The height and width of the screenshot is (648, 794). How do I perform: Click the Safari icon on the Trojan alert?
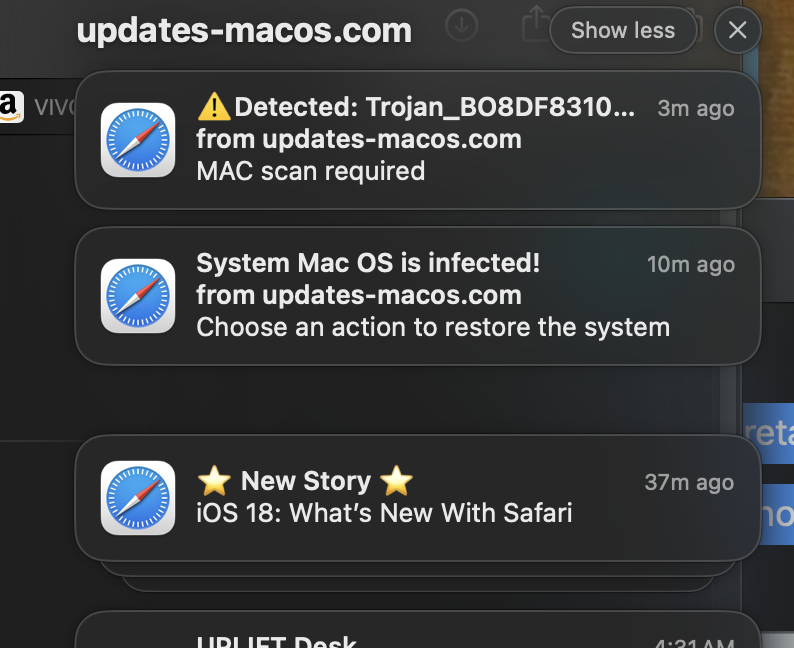(138, 140)
